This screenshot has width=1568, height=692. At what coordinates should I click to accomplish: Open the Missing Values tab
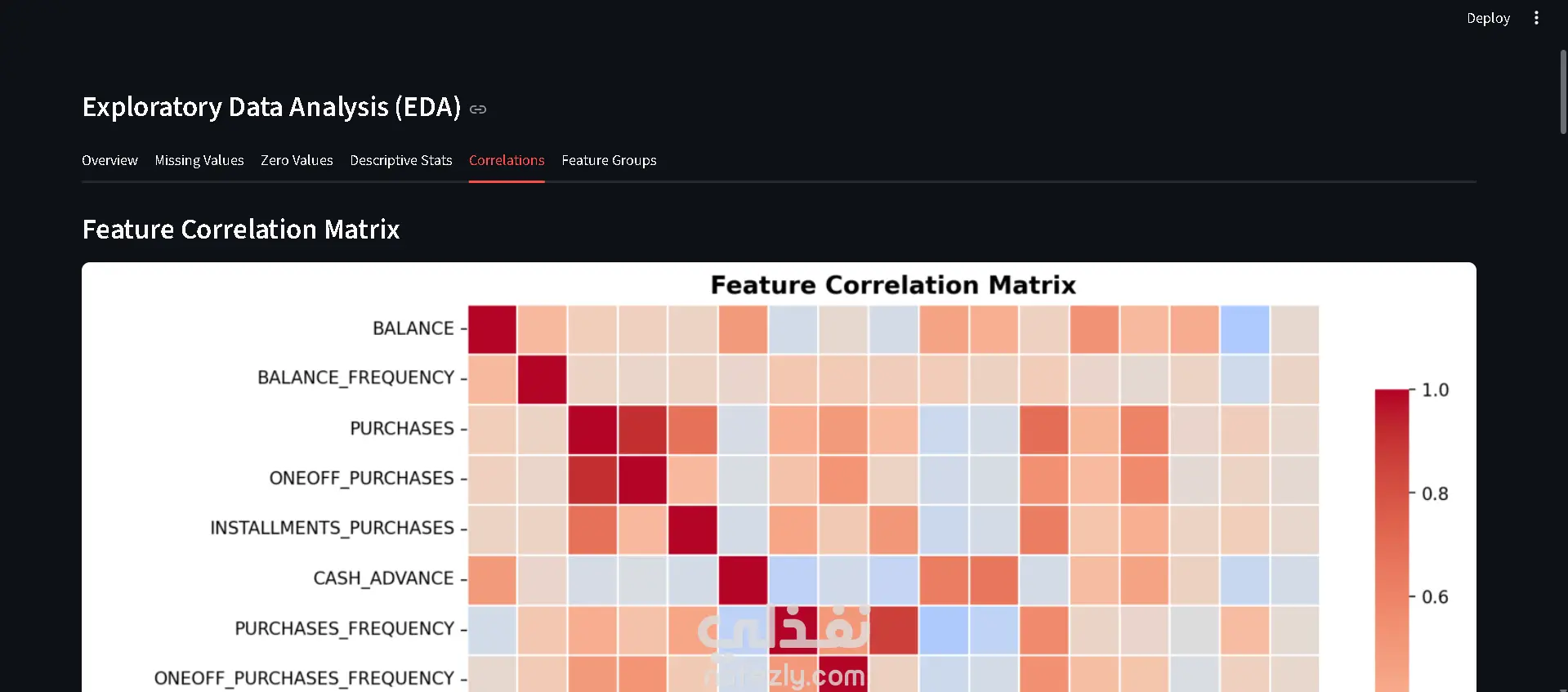199,160
